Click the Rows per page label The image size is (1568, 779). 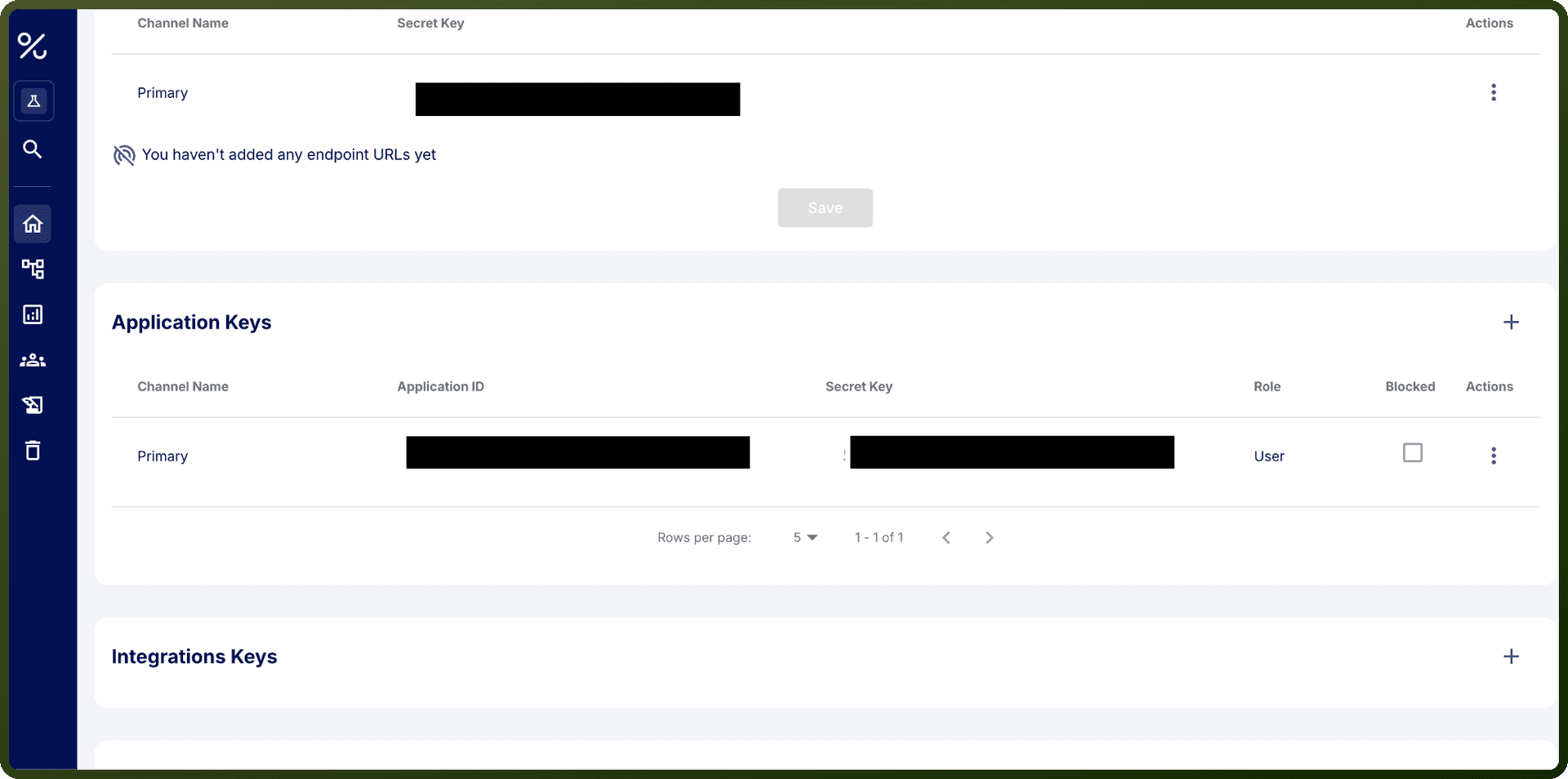704,537
